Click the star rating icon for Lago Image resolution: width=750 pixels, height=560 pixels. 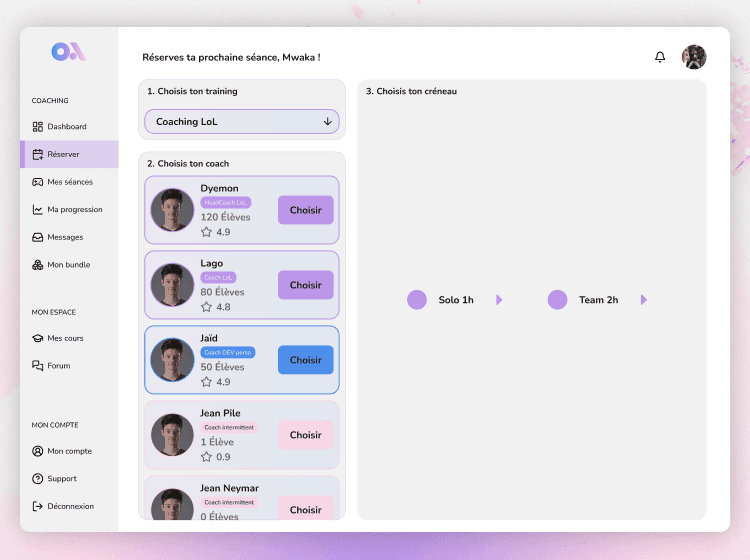coord(206,307)
